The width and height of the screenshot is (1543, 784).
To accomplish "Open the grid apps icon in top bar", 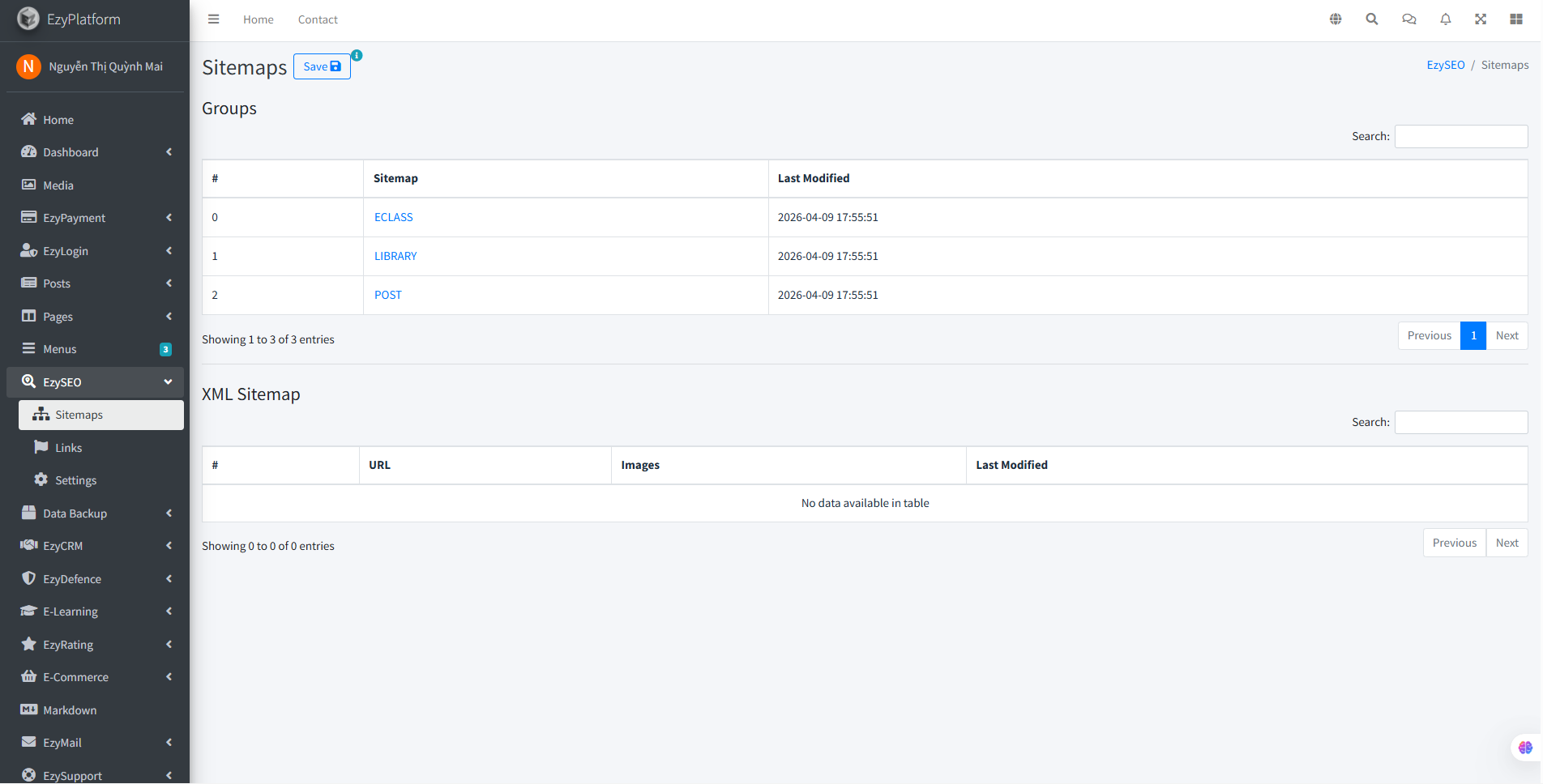I will pos(1515,19).
